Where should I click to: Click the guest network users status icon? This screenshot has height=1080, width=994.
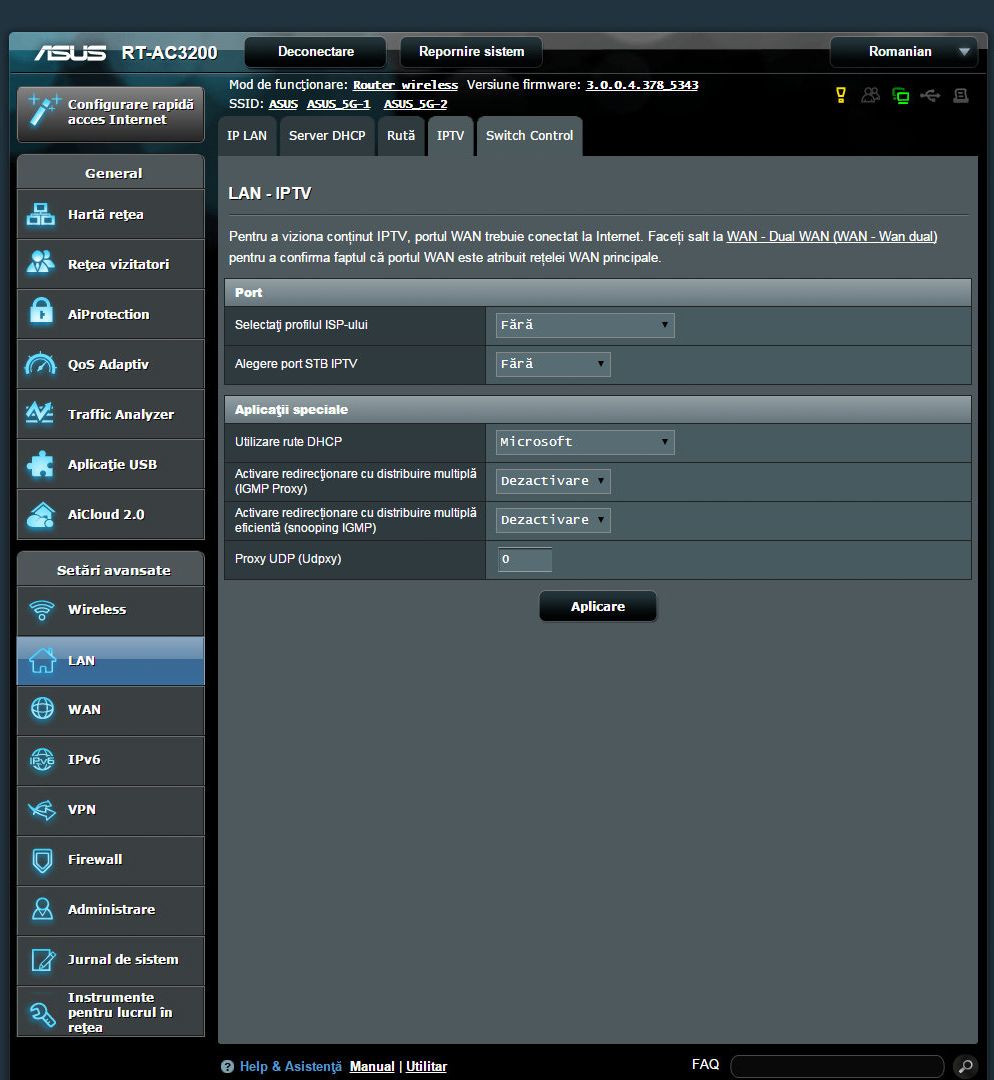pos(871,95)
